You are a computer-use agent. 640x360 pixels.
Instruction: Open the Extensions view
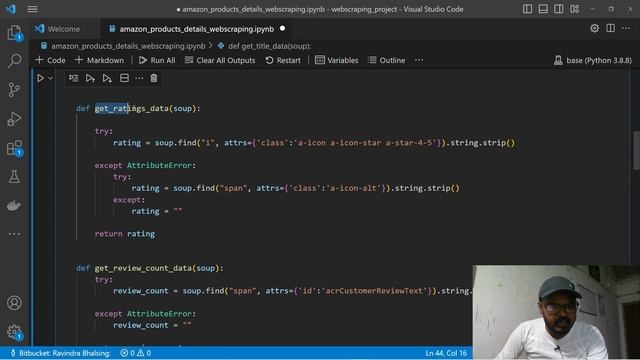click(14, 148)
